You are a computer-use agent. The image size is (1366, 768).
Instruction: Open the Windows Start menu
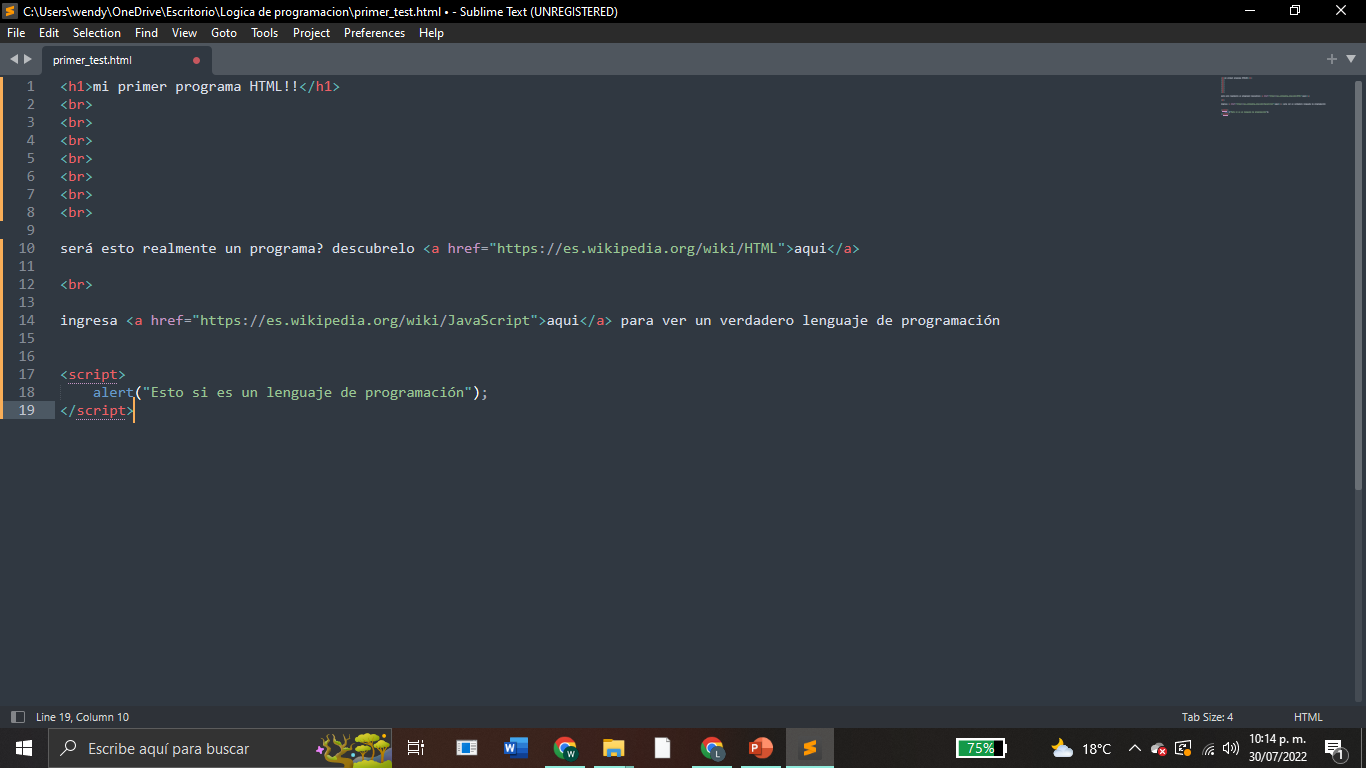click(23, 748)
